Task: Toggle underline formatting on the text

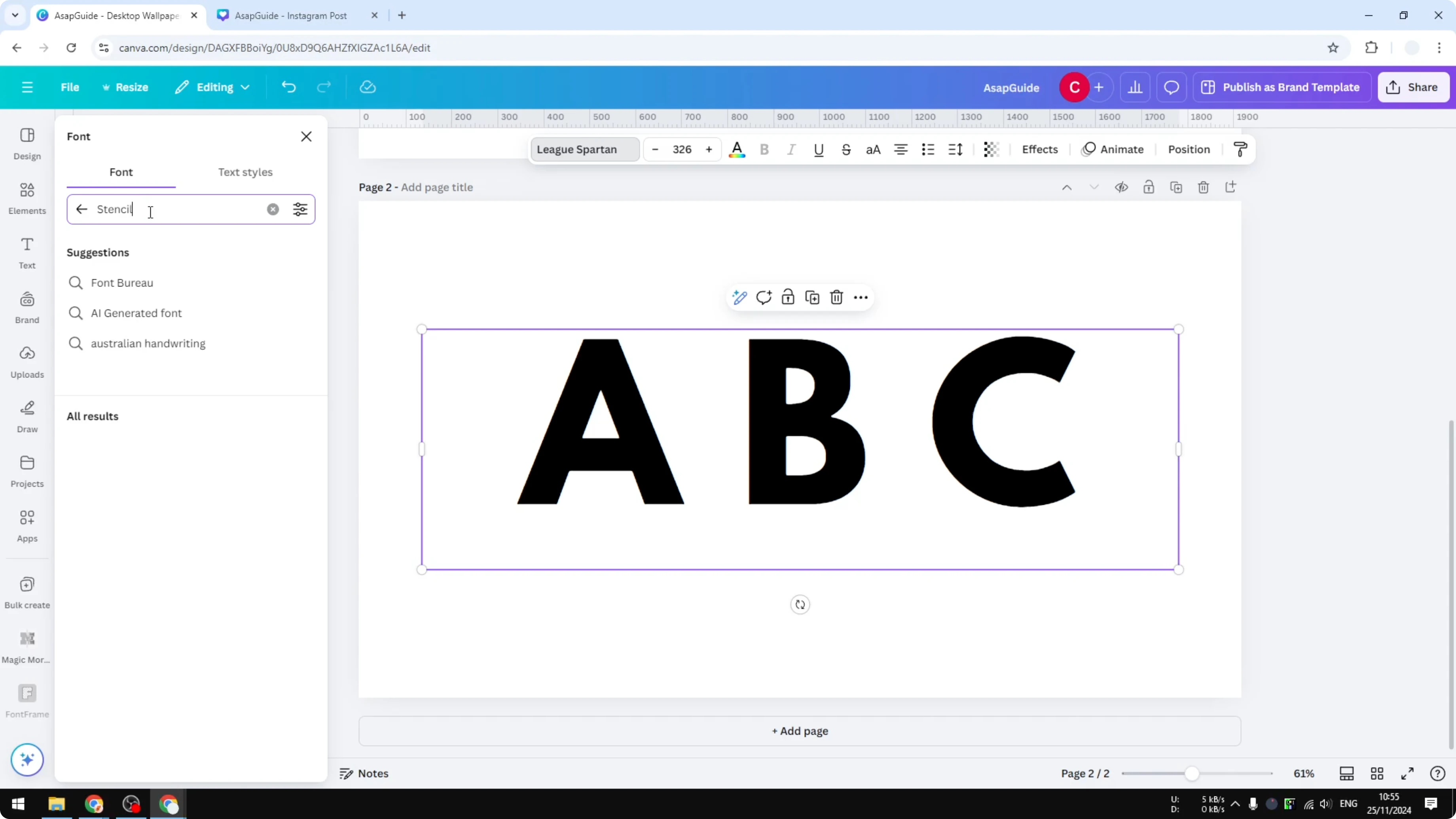Action: (819, 149)
